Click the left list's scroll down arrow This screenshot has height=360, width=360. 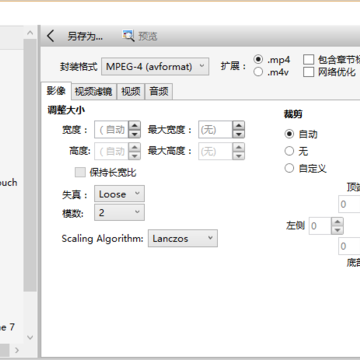[30, 337]
